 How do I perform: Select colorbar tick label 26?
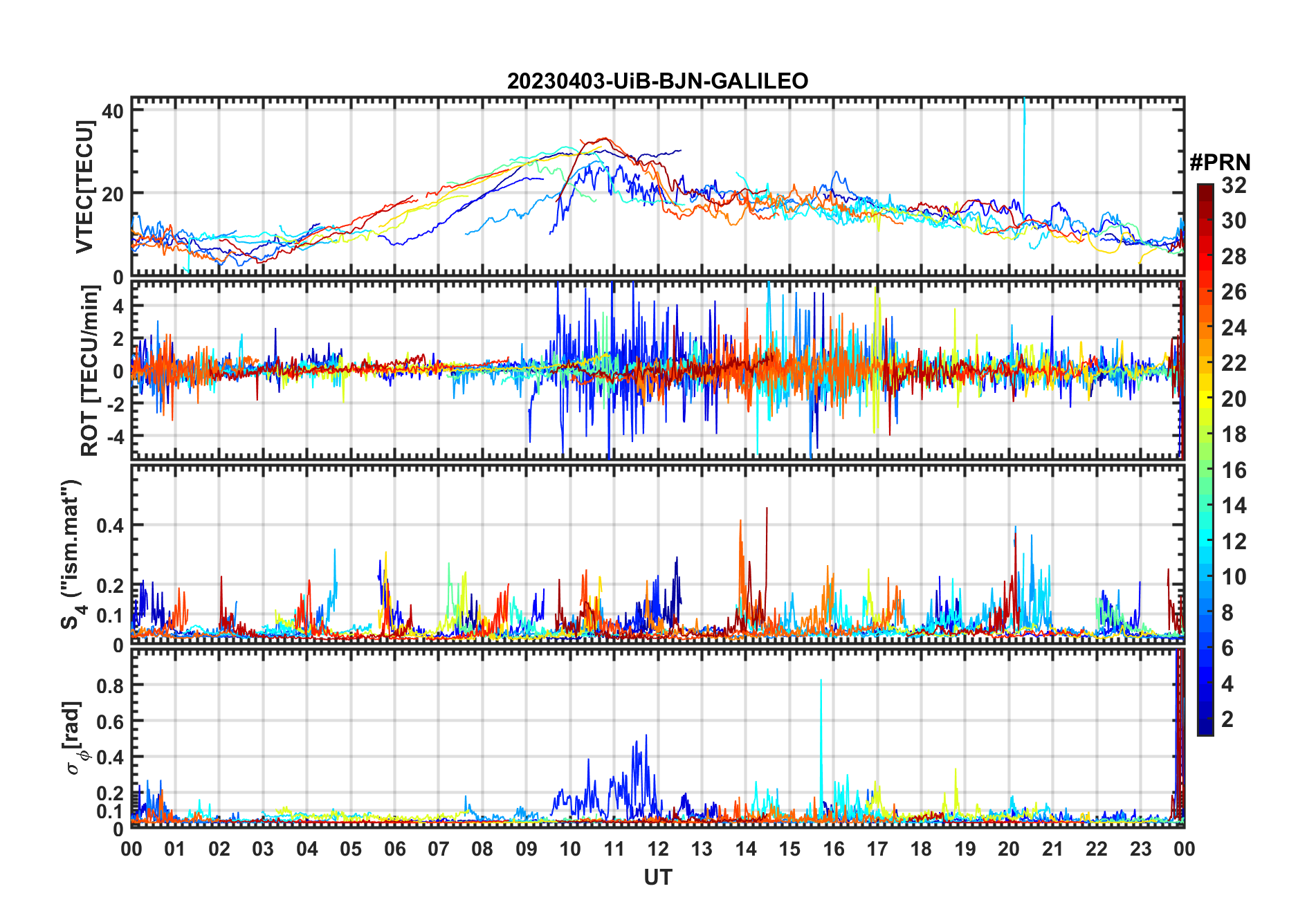(x=1234, y=292)
